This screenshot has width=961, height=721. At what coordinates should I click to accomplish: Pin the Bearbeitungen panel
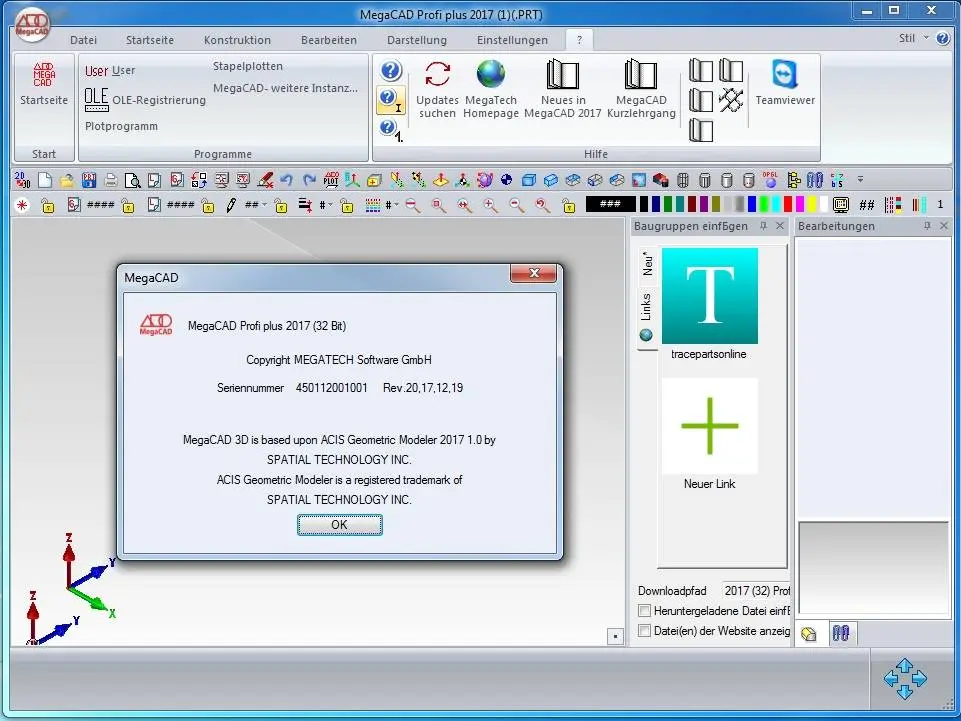click(927, 226)
